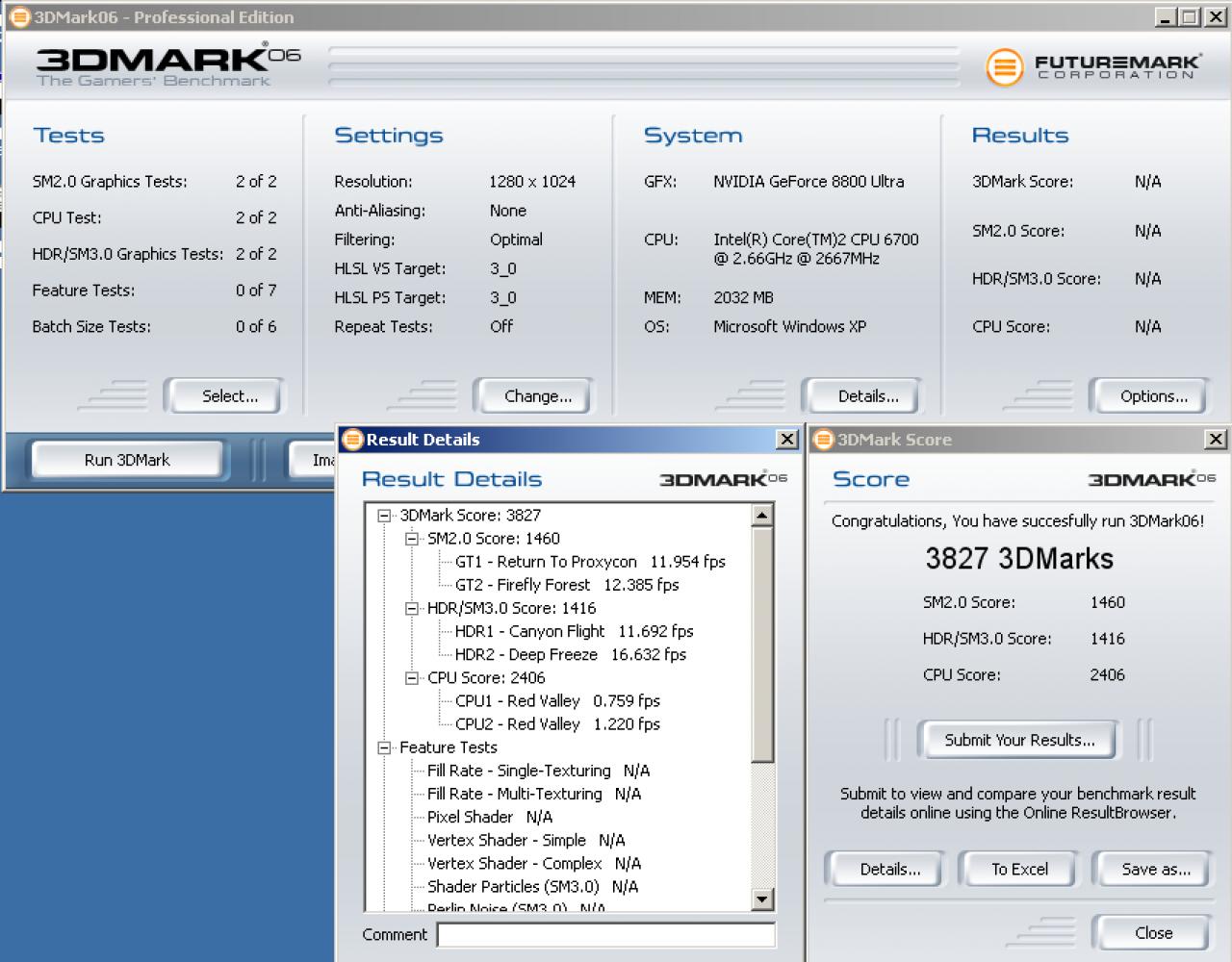Collapse the HDR/SM3.0 Score: 1416 node
The image size is (1232, 962).
412,608
